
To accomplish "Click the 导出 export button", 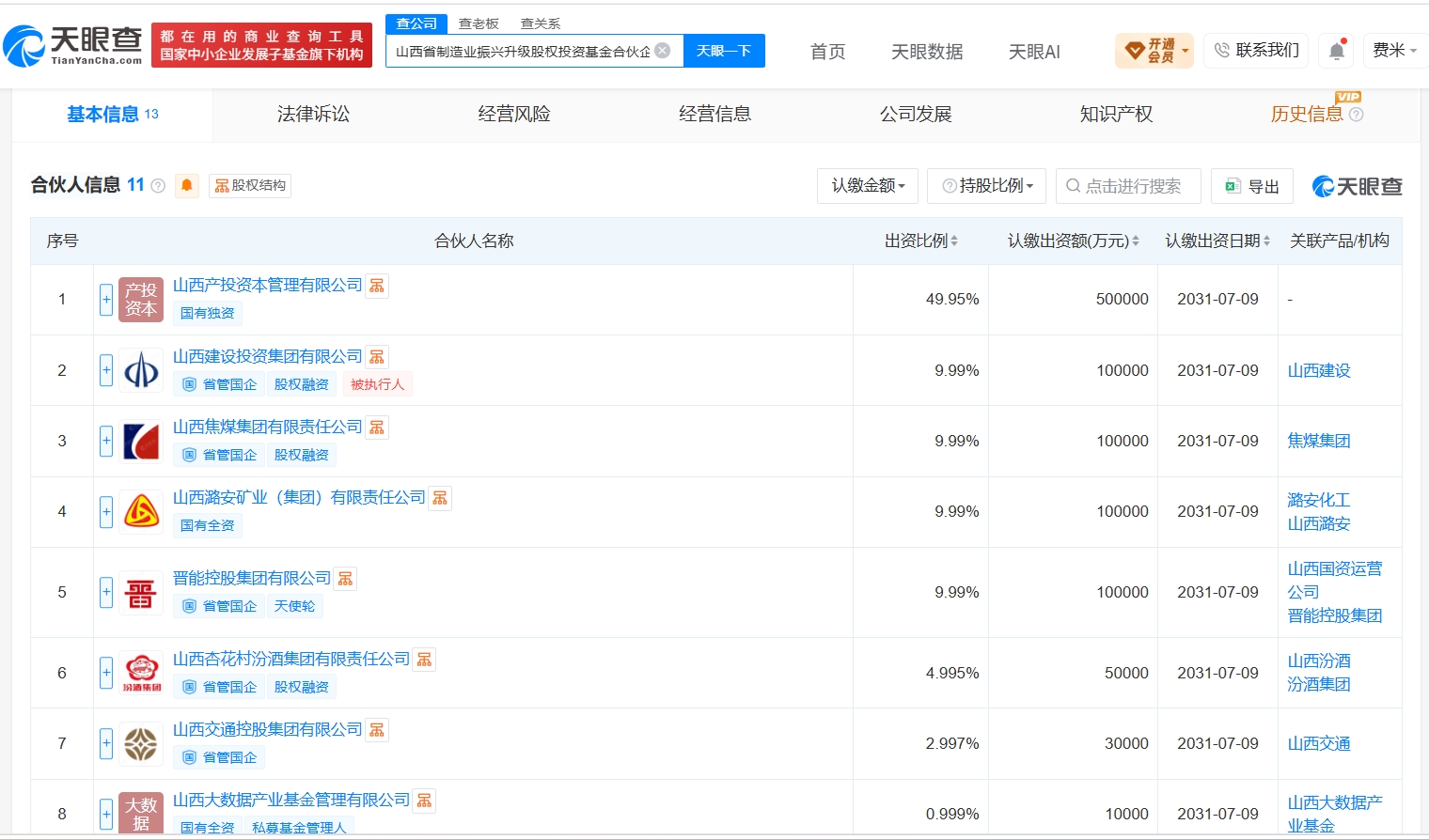I will click(x=1252, y=186).
